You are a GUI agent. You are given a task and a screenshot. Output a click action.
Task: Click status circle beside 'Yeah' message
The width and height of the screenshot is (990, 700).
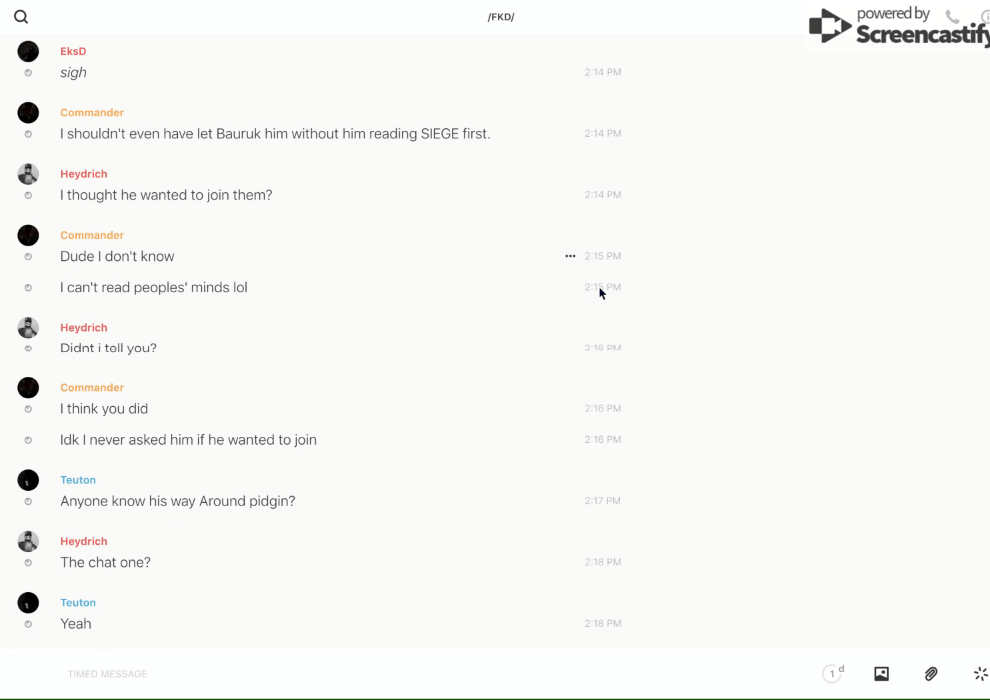[28, 624]
